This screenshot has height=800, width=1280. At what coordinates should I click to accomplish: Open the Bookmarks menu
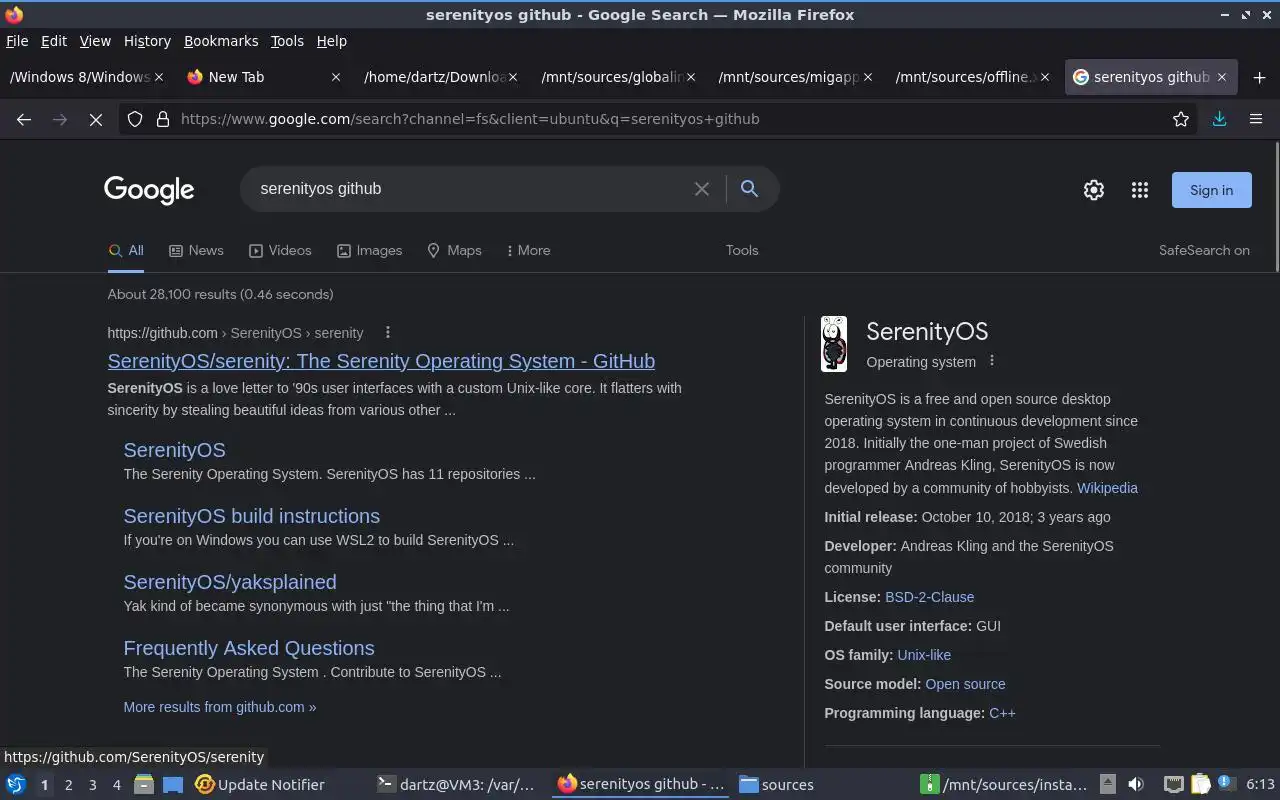[221, 41]
